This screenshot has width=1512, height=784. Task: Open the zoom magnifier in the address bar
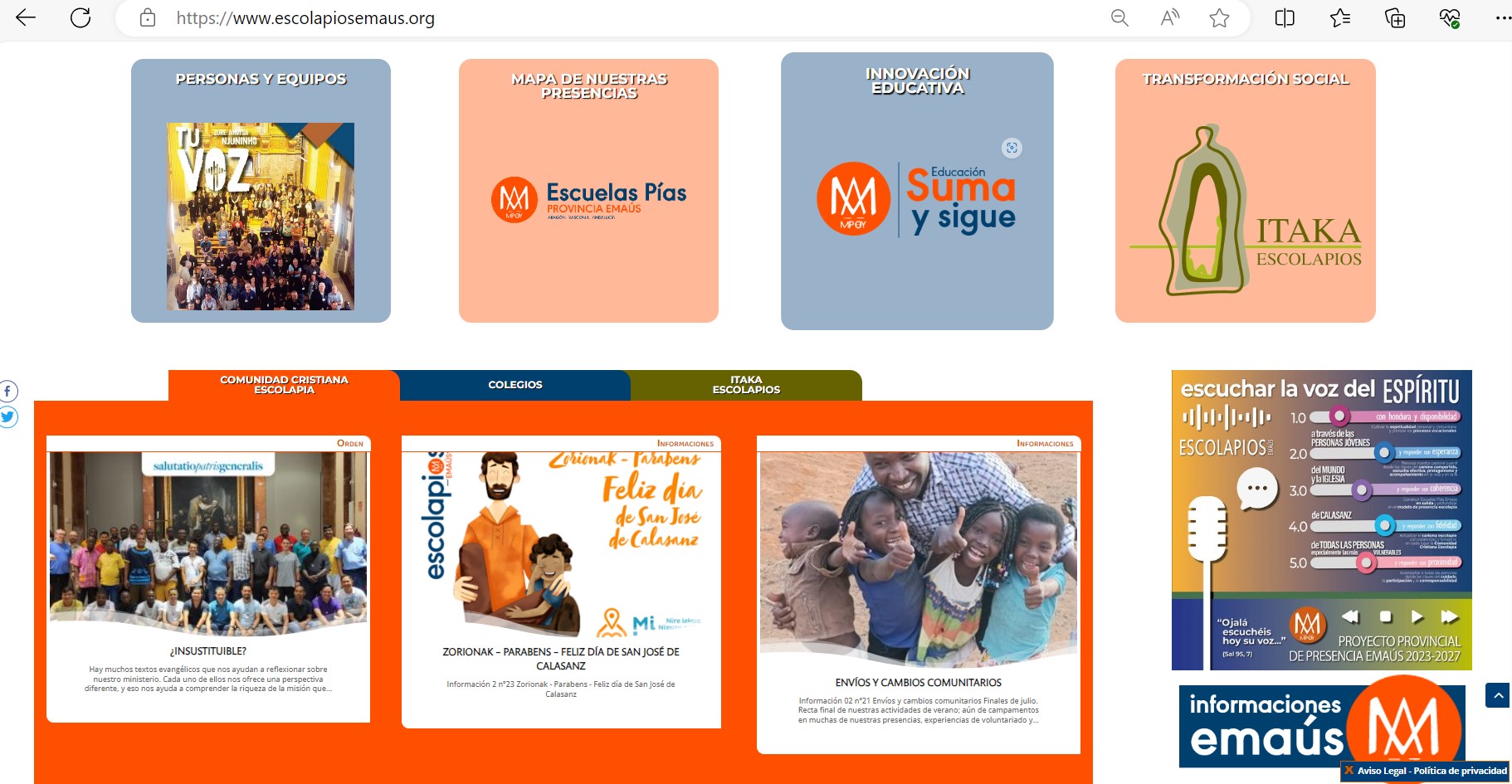(x=1119, y=17)
